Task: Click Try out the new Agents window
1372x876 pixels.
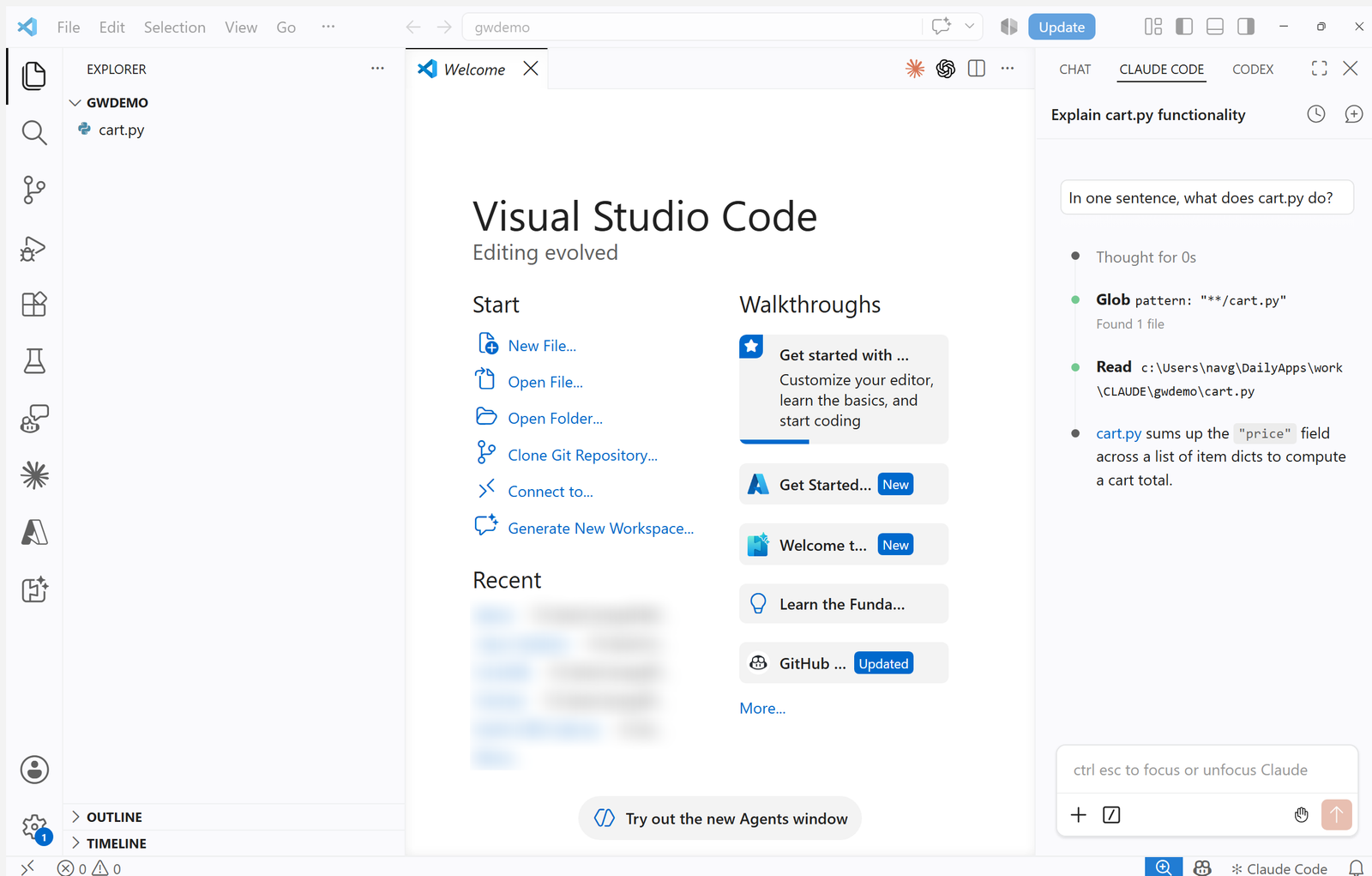Action: click(x=720, y=819)
